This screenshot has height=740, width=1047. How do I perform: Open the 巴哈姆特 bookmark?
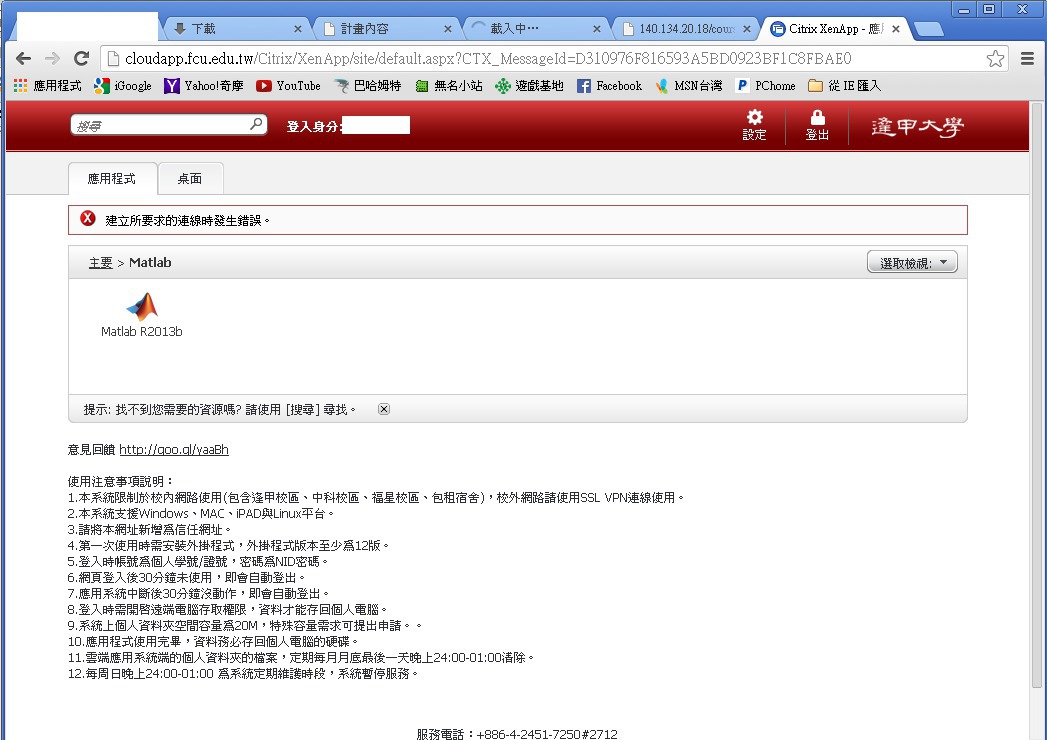368,85
